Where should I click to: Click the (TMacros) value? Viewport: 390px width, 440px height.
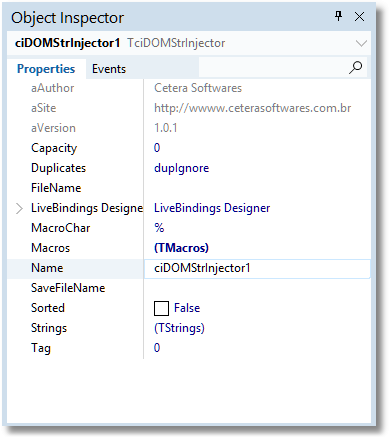[x=181, y=248]
